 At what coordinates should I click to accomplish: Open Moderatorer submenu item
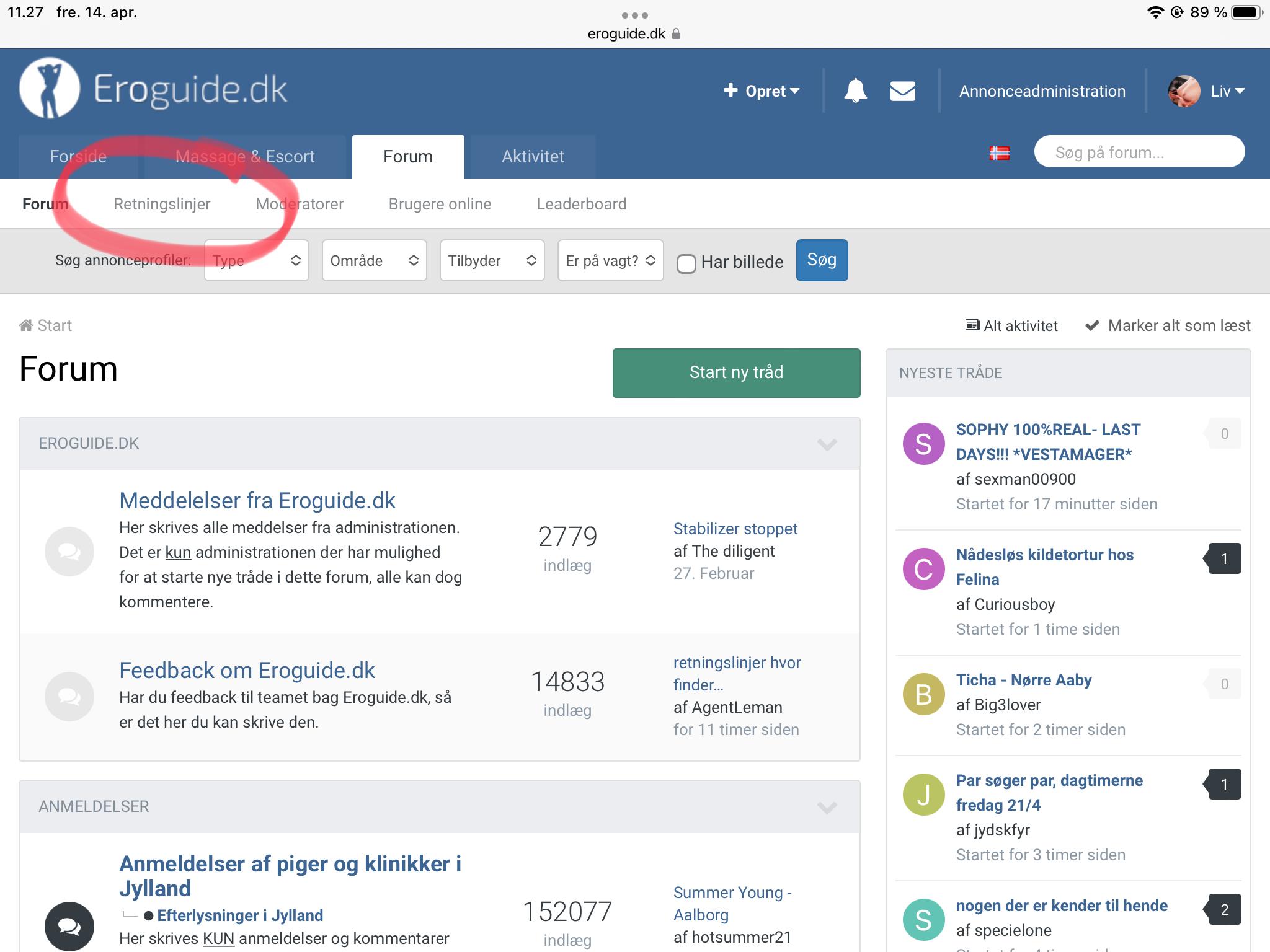(x=300, y=204)
